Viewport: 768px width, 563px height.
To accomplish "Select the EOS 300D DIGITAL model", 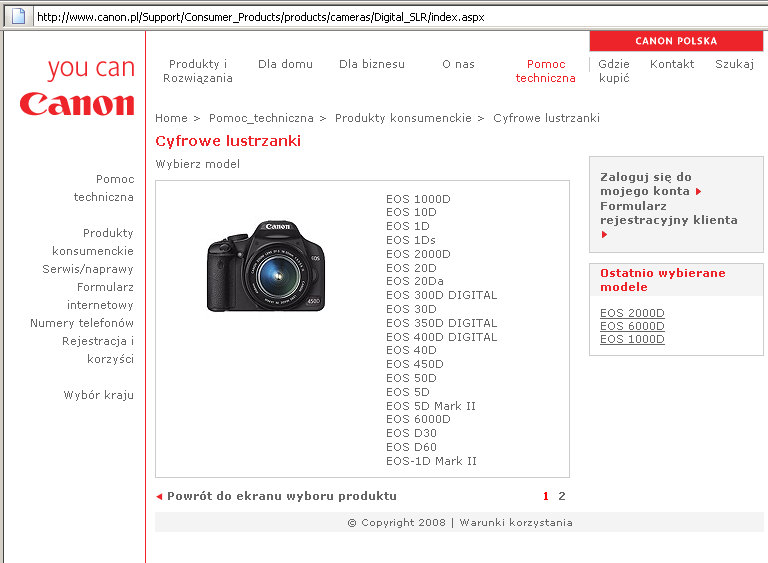I will click(x=442, y=295).
